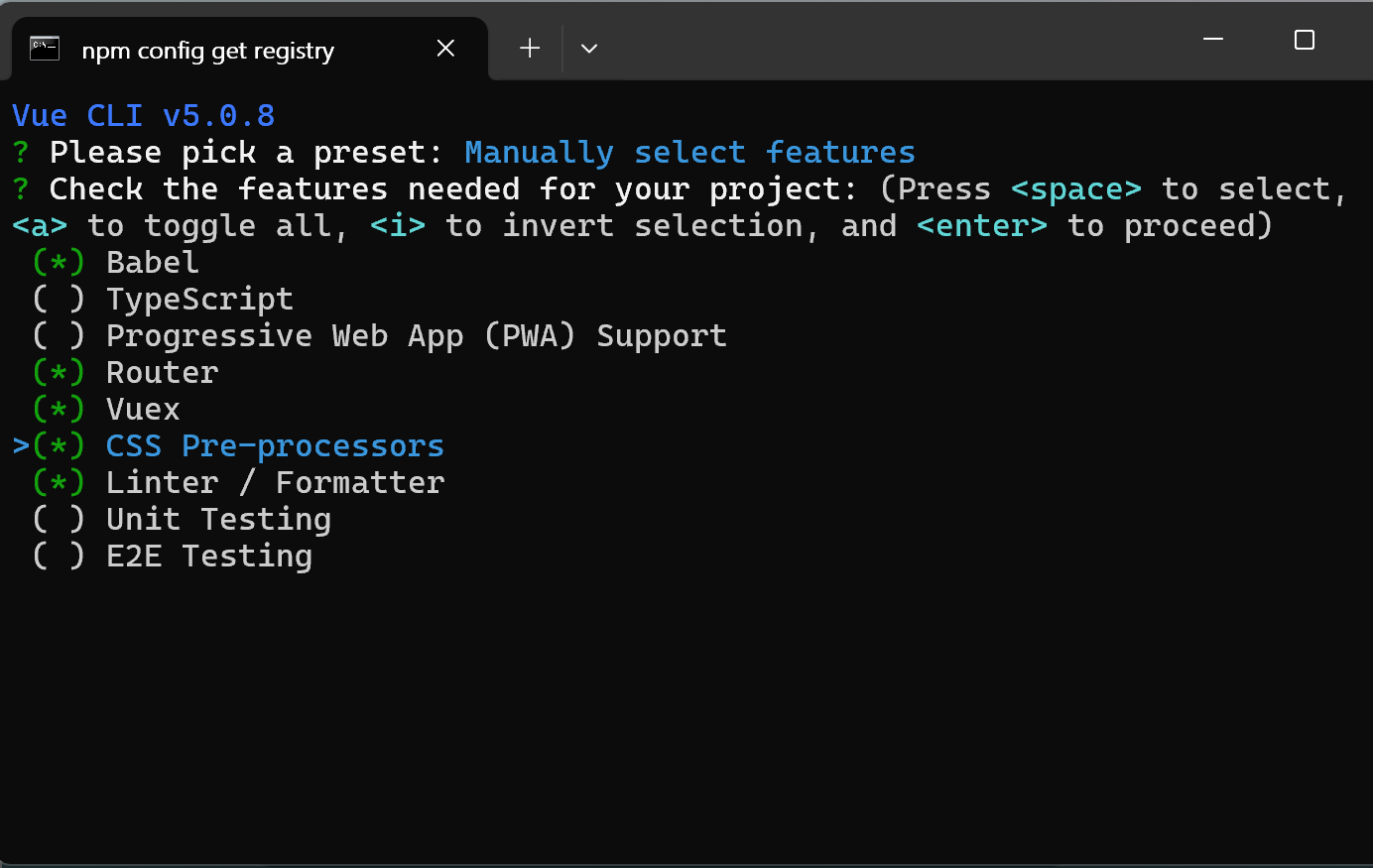Click the <enter> key hint text
Viewport: 1373px width, 868px height.
tap(981, 226)
